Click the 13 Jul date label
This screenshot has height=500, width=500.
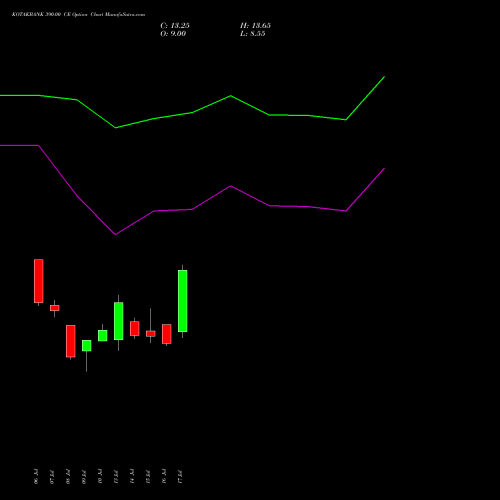(x=116, y=476)
